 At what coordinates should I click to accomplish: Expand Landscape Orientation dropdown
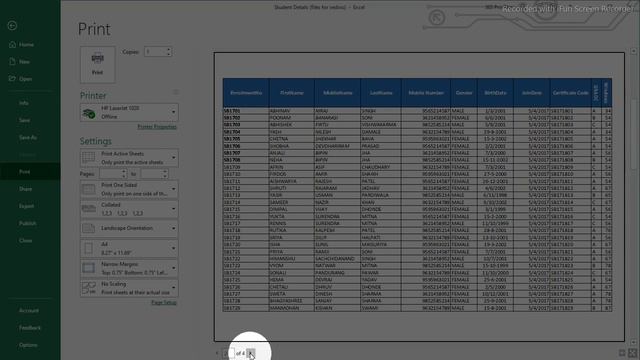[129, 229]
